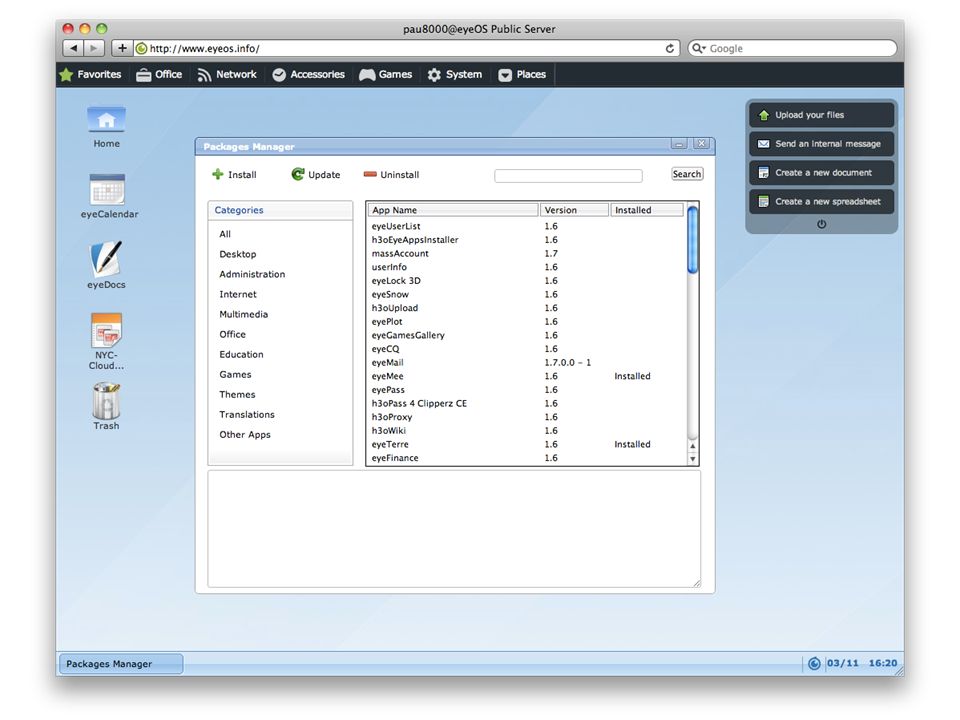Image resolution: width=960 pixels, height=720 pixels.
Task: Open the Network menu
Action: tap(227, 75)
